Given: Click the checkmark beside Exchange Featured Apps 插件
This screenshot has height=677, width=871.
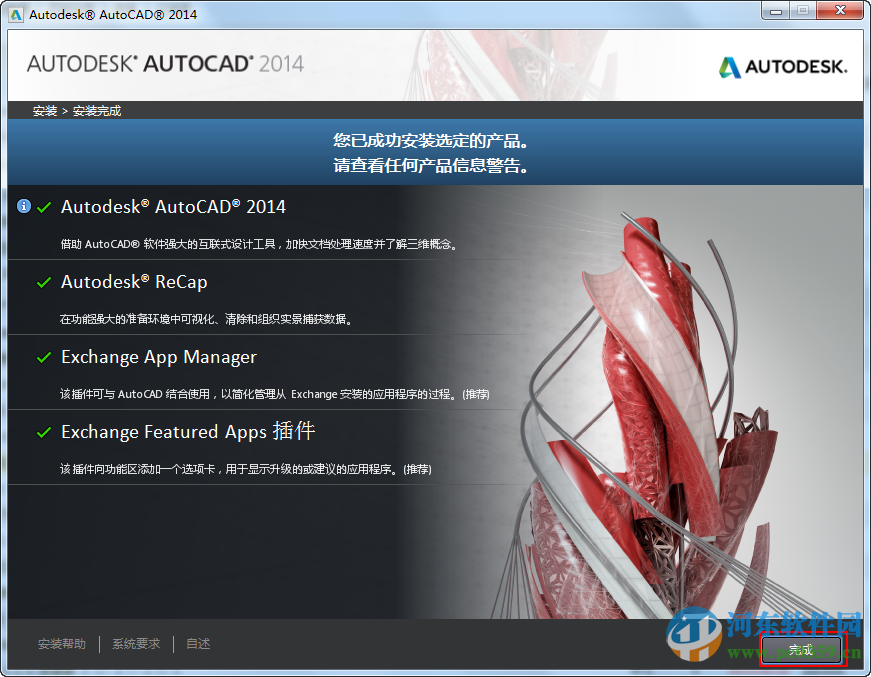Looking at the screenshot, I should (x=42, y=432).
